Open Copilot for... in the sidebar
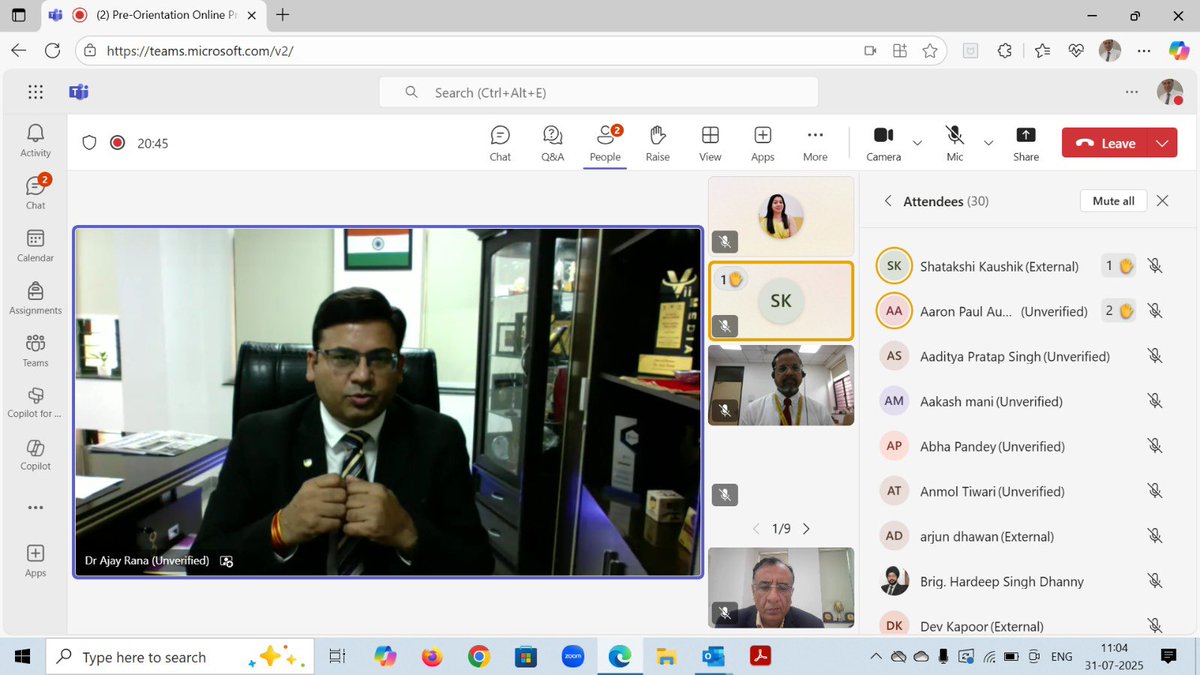The image size is (1200, 675). pos(35,402)
